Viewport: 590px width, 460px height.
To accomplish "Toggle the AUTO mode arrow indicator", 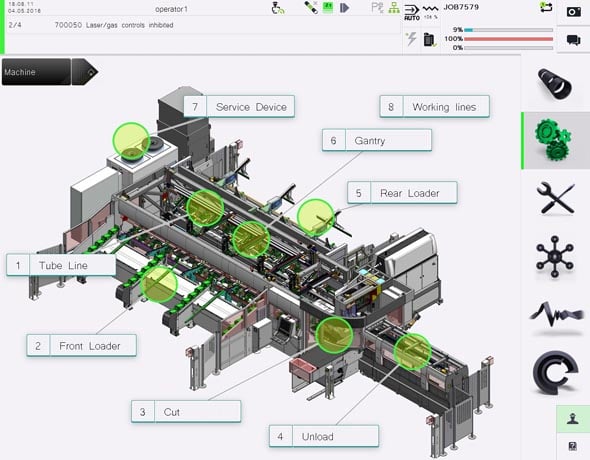I will (412, 12).
